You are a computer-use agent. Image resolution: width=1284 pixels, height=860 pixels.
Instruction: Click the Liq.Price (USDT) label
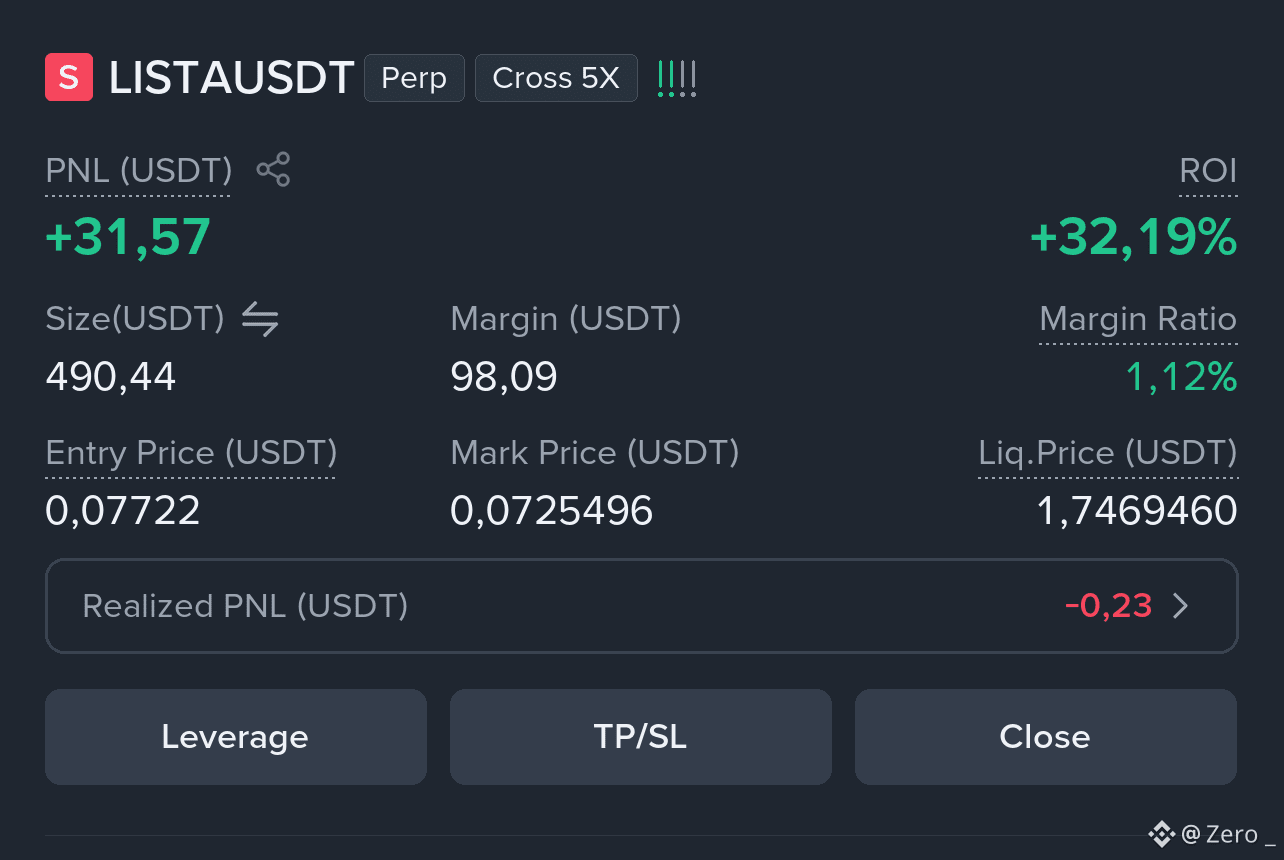(1108, 453)
